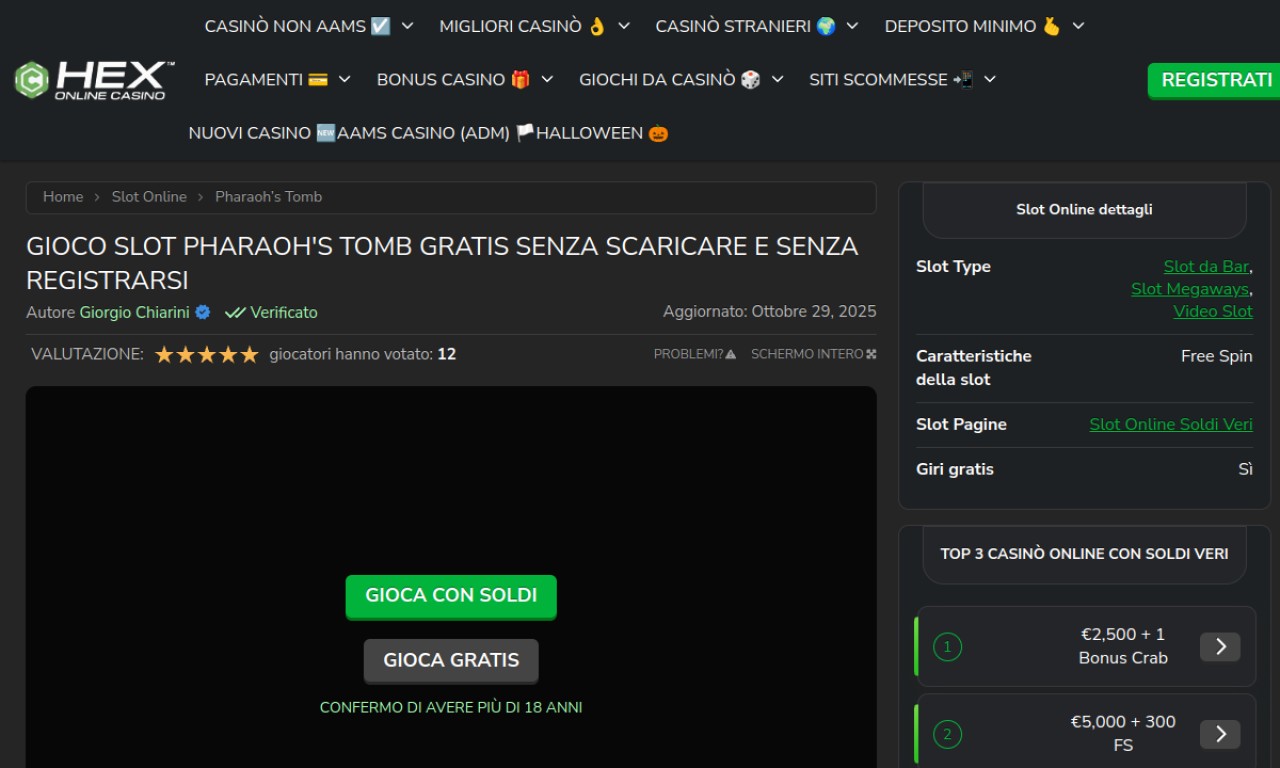Image resolution: width=1280 pixels, height=768 pixels.
Task: Expand the chevron beside Bonus Casino
Action: click(547, 79)
